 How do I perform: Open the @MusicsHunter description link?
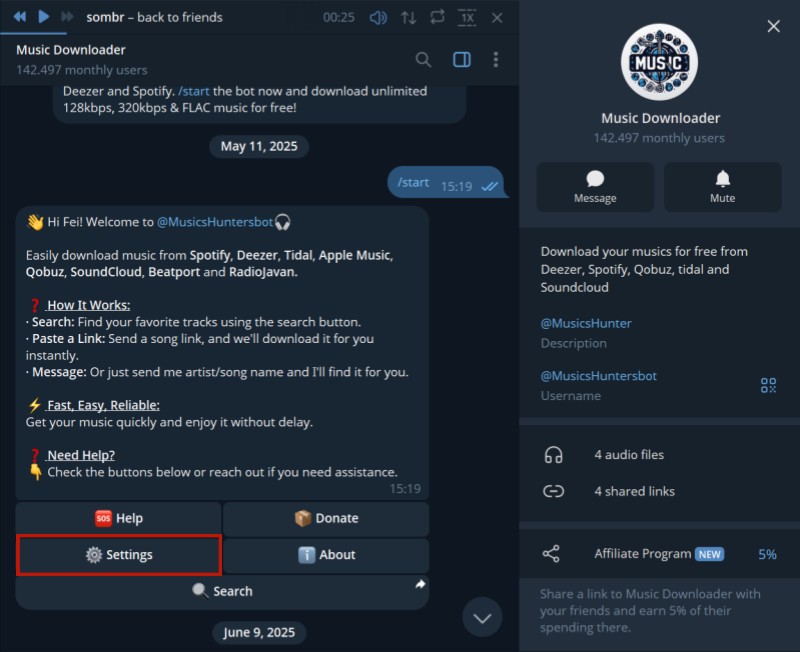585,323
